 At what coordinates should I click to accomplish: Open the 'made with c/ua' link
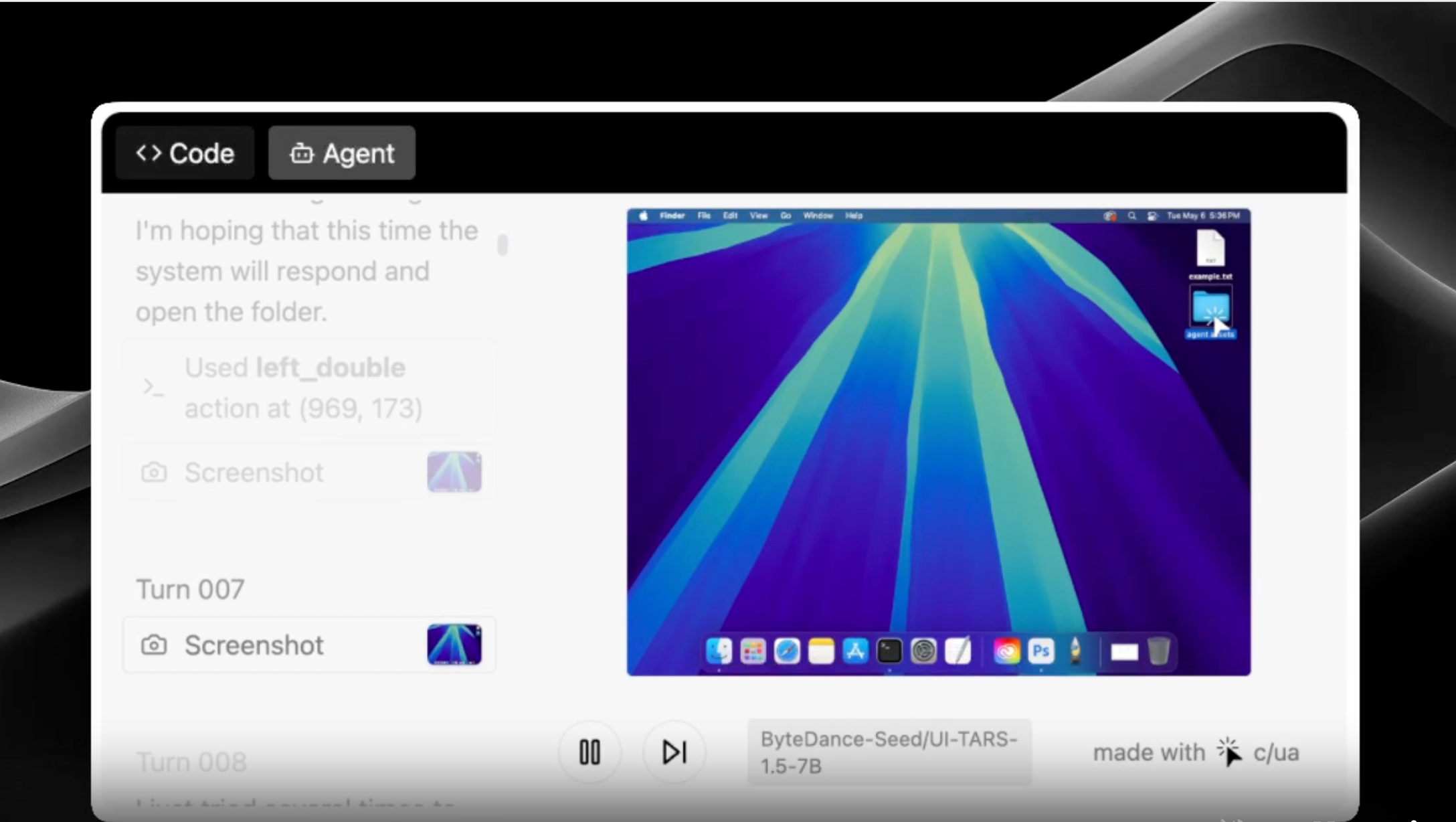[x=1196, y=752]
